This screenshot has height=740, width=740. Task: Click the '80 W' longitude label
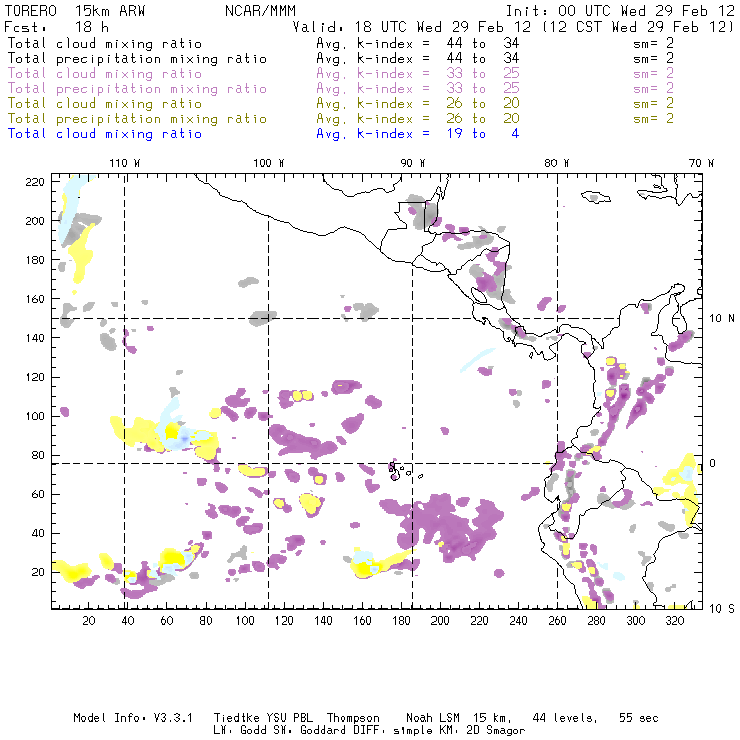(x=556, y=163)
